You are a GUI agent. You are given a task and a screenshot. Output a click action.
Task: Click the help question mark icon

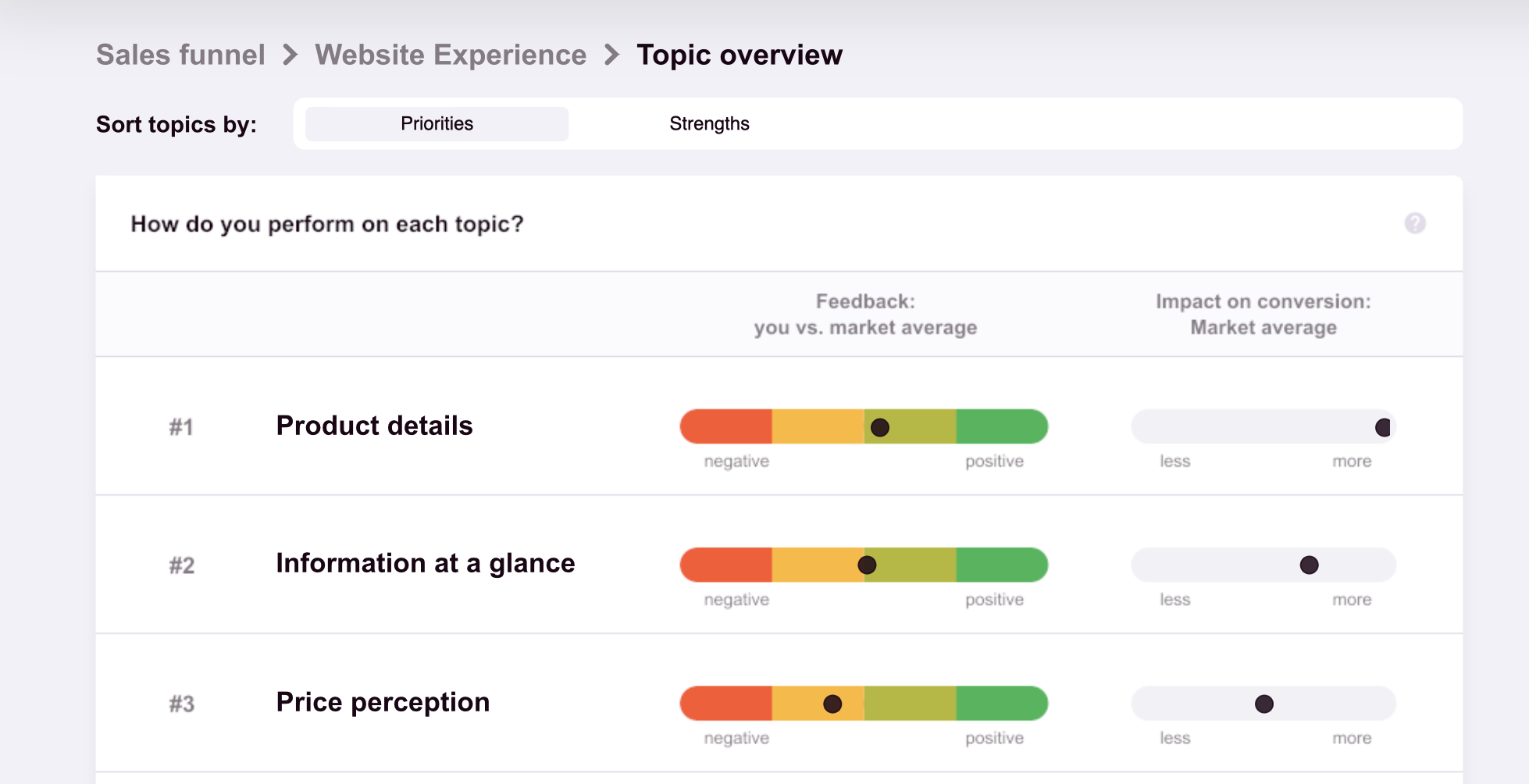point(1414,223)
